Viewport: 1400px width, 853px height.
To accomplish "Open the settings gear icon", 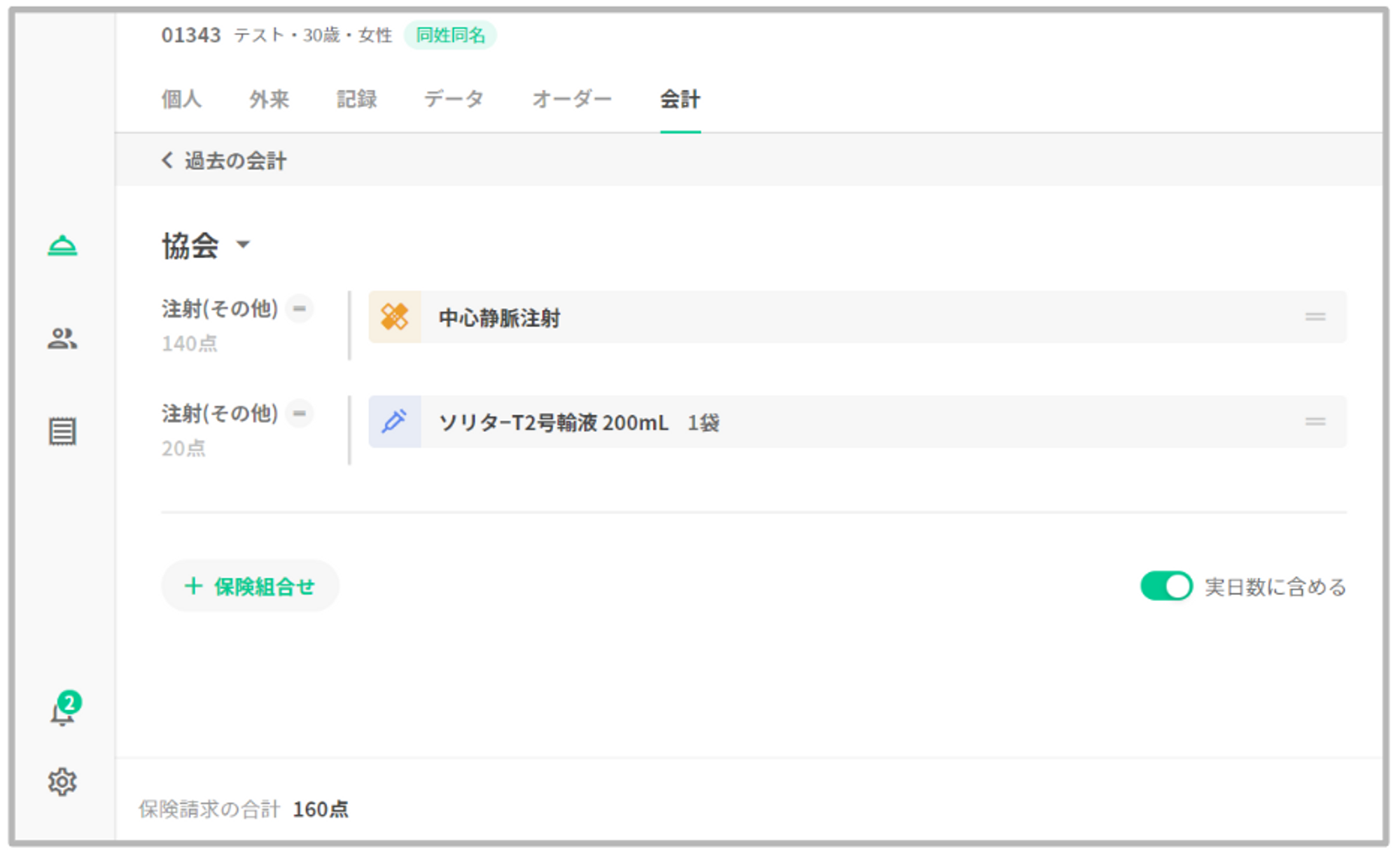I will 62,782.
